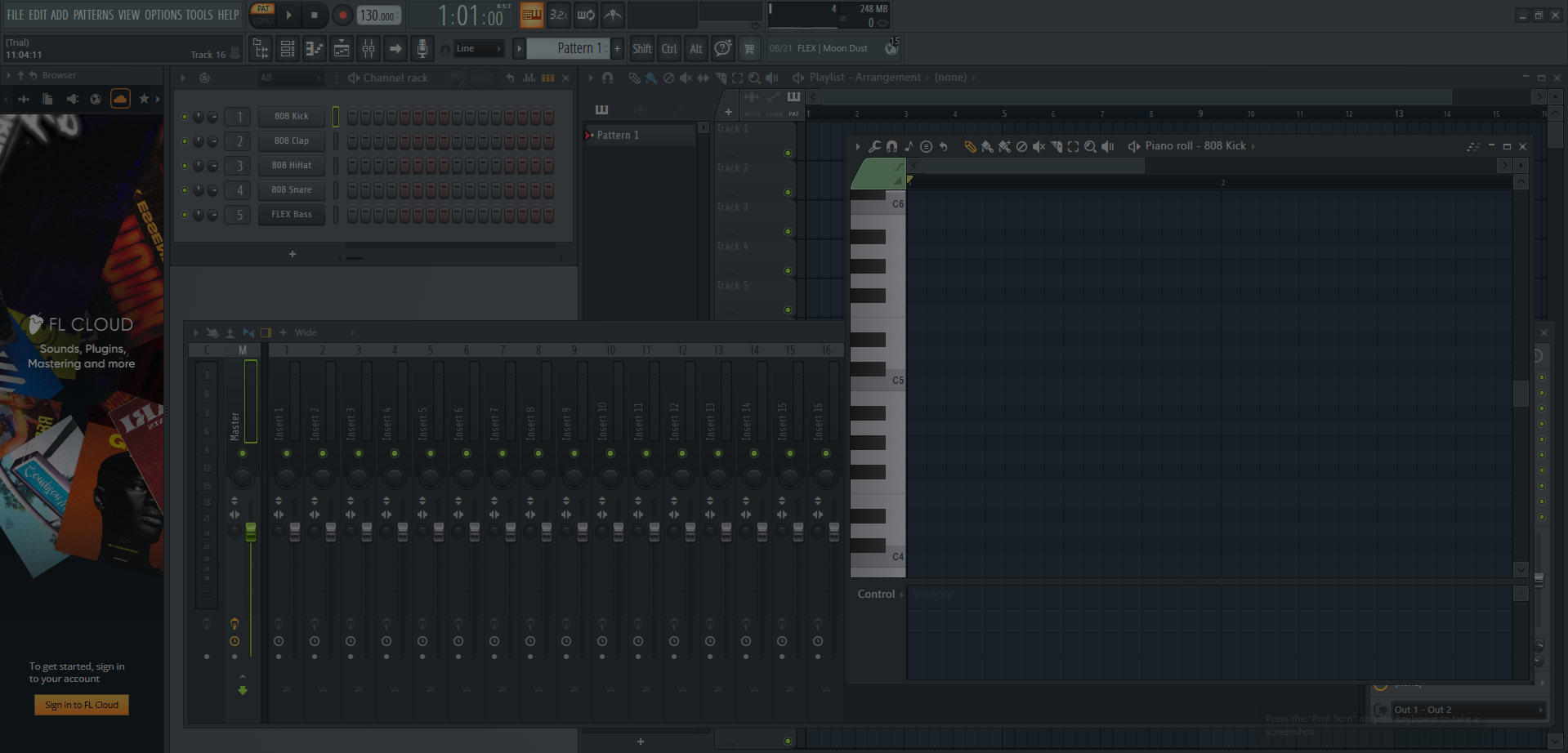Select Delete tool in Playlist toolbar
Screen dimensions: 1568x753
click(x=668, y=78)
